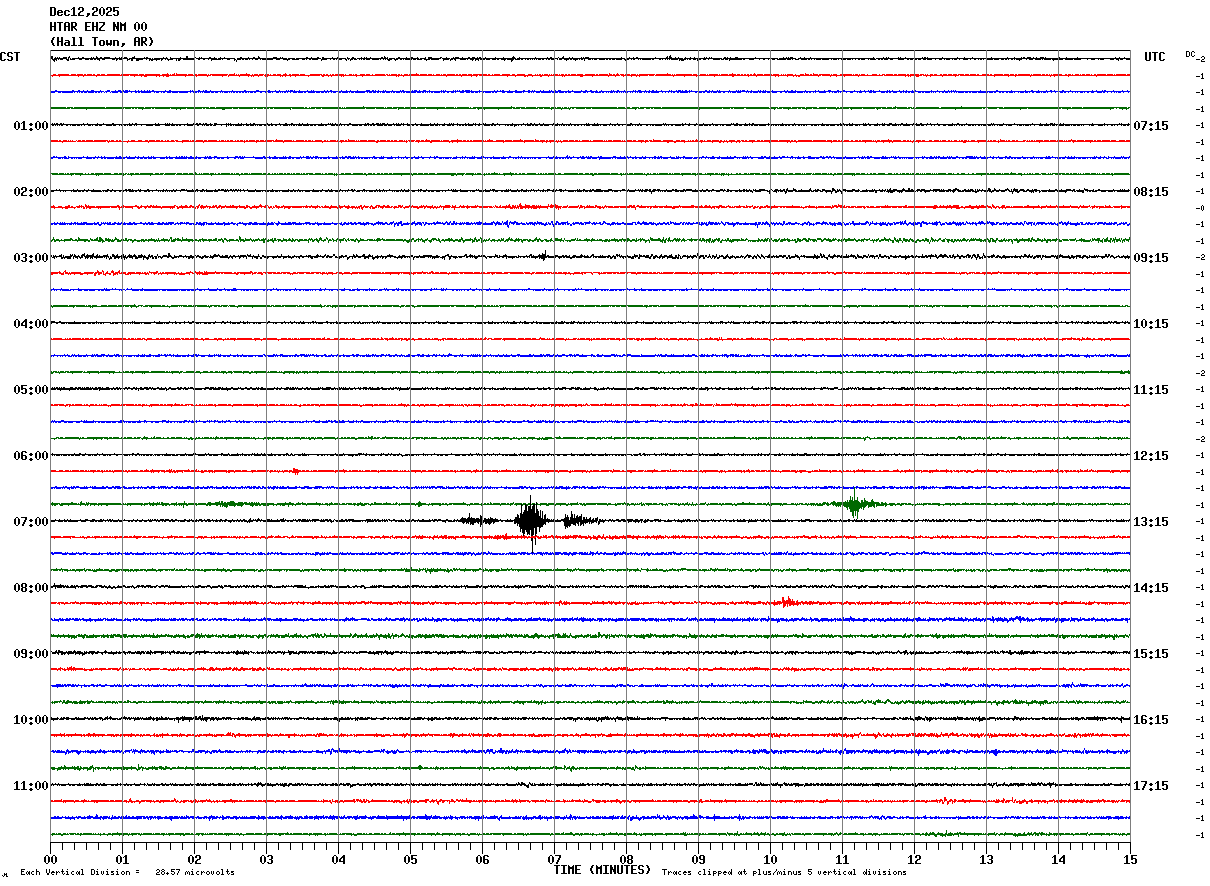Select the 01:00 CST time label
The image size is (1210, 886).
pyautogui.click(x=31, y=126)
